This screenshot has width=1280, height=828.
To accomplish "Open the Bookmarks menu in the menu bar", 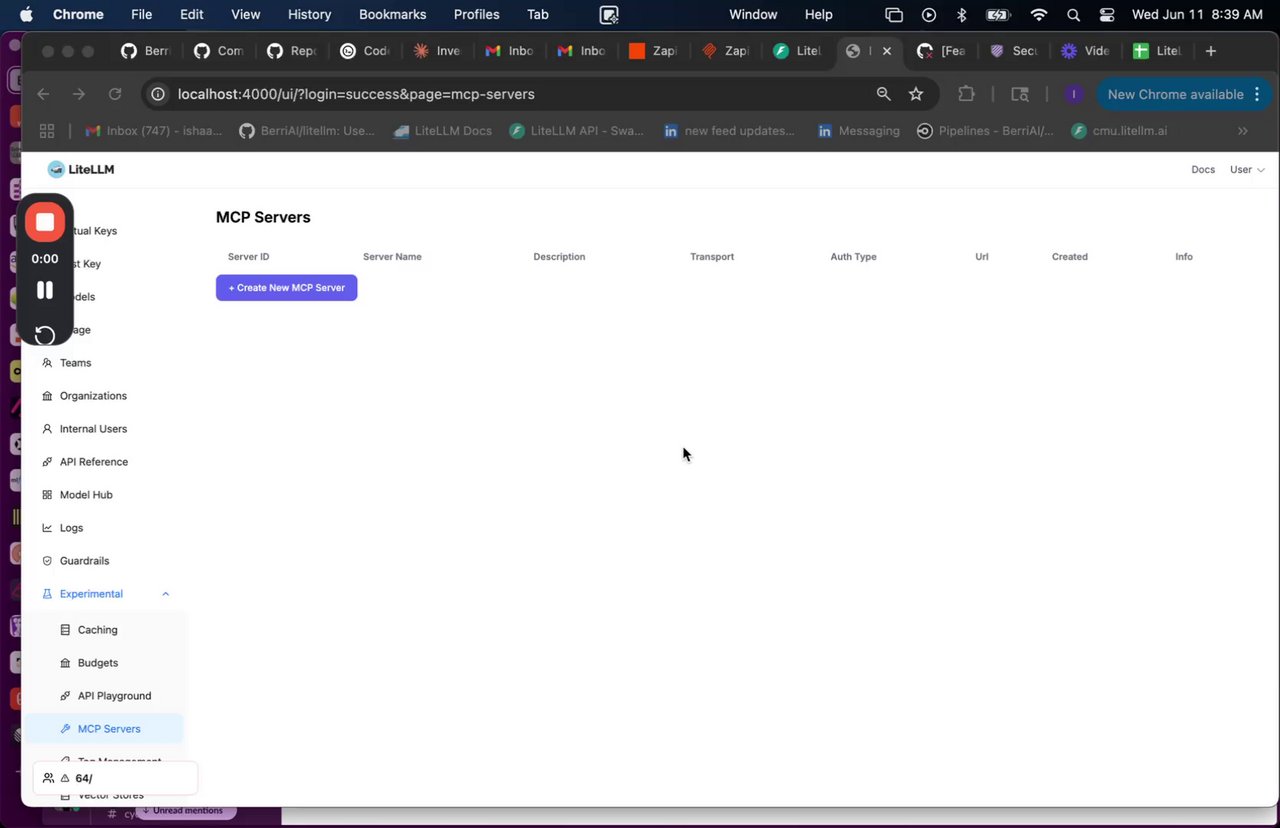I will click(x=392, y=14).
